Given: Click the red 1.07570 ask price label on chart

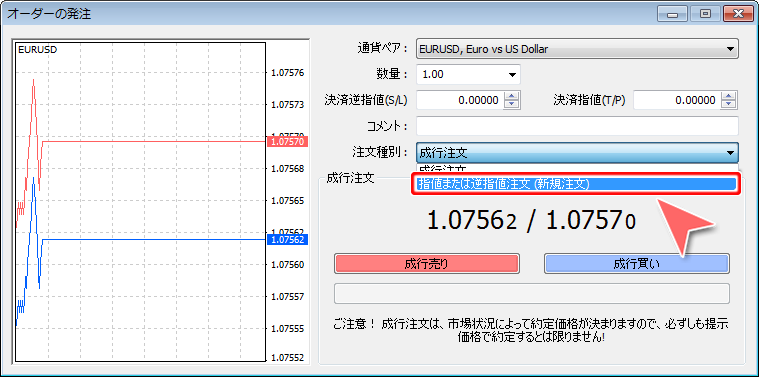Looking at the screenshot, I should pyautogui.click(x=288, y=142).
